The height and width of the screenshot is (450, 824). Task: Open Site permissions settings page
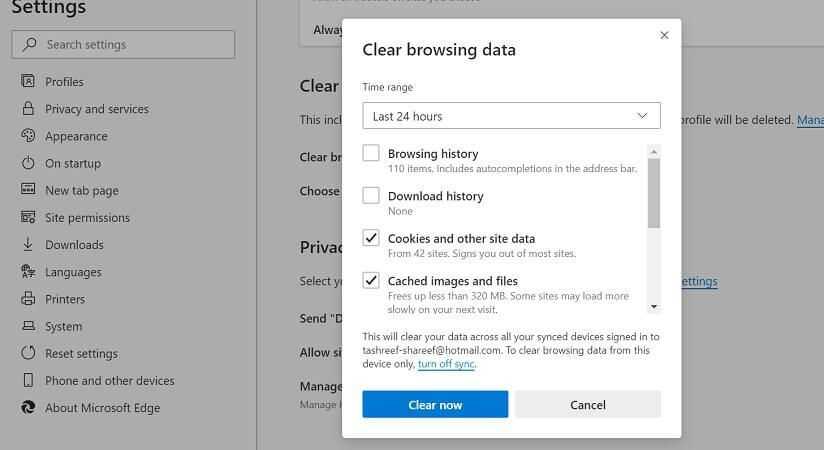[87, 218]
